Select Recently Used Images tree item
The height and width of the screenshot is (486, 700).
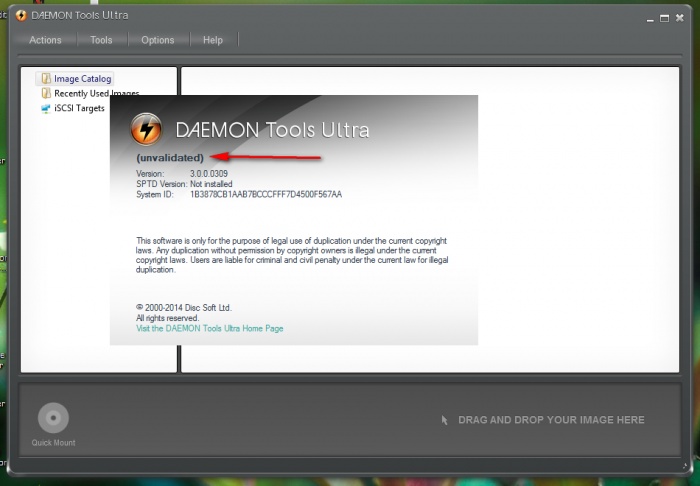point(96,93)
